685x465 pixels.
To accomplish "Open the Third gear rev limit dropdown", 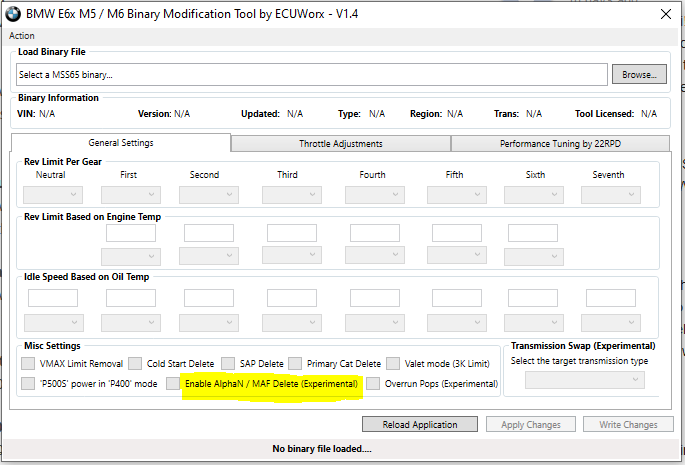I will tap(292, 194).
